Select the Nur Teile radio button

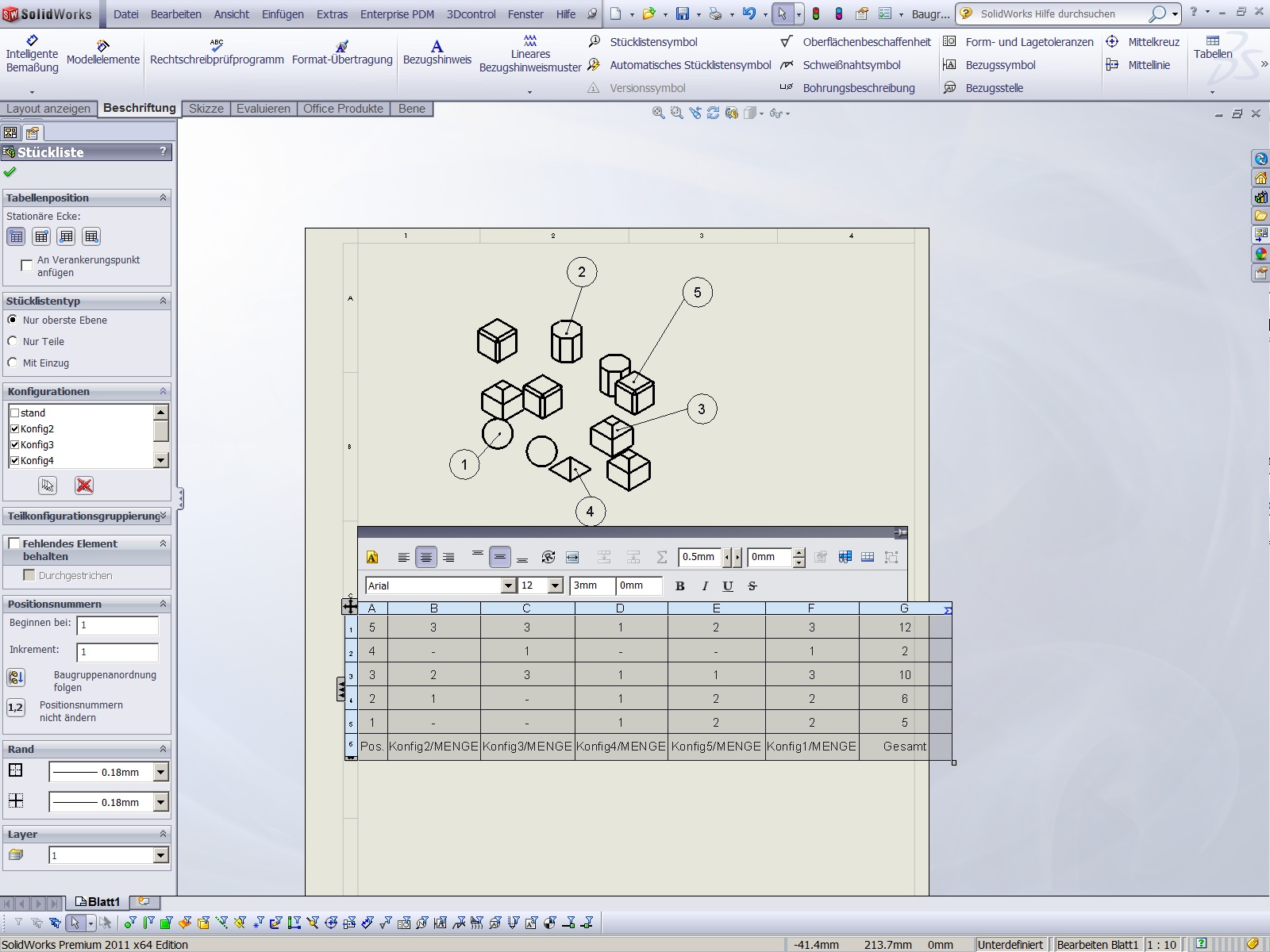pos(13,341)
